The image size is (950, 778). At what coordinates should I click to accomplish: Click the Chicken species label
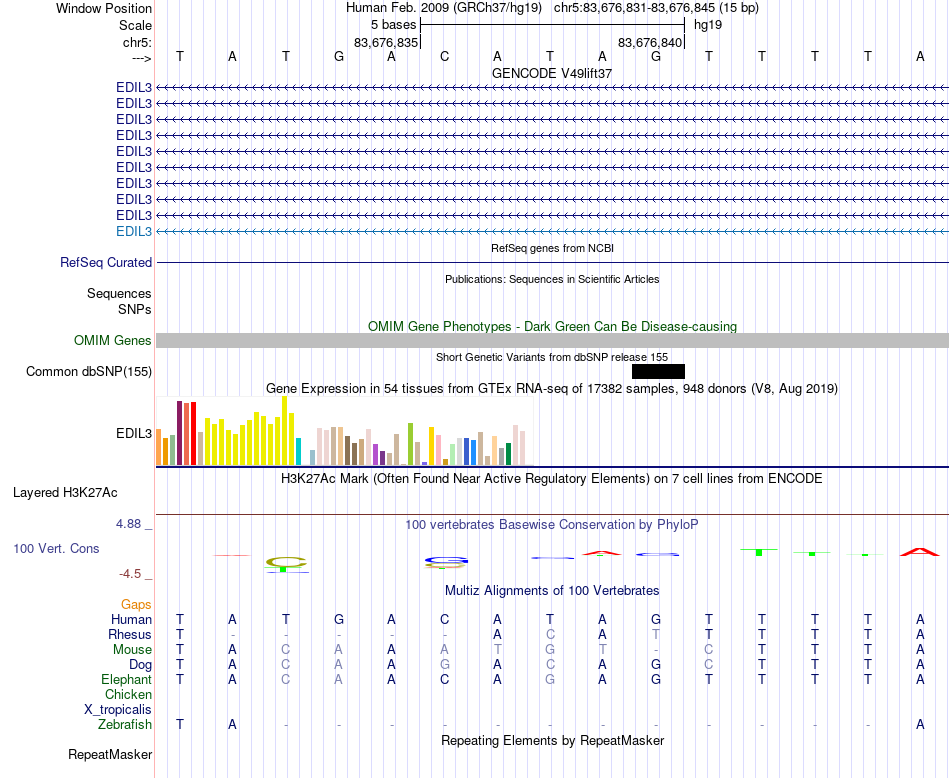coord(128,694)
